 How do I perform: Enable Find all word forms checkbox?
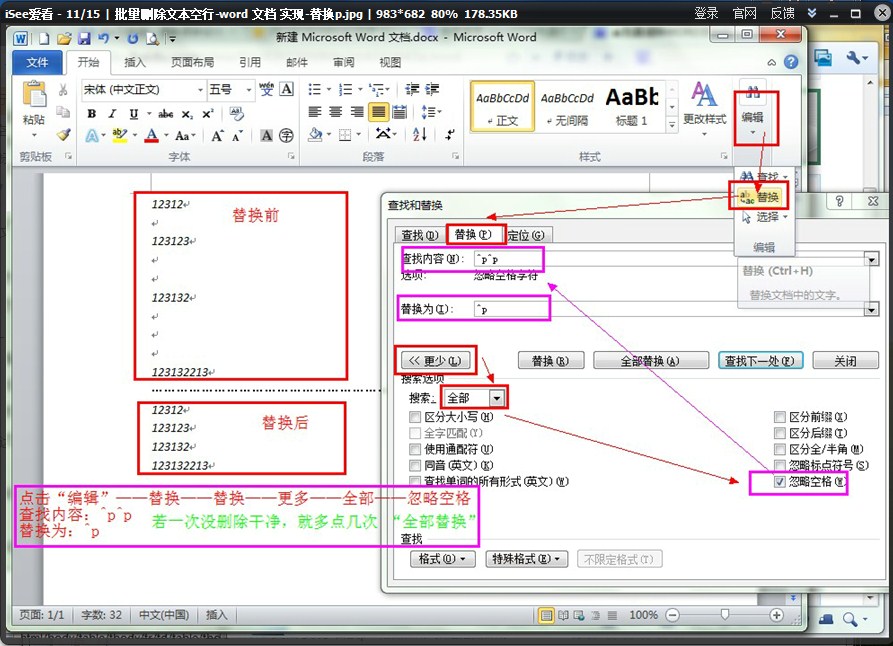pos(415,481)
